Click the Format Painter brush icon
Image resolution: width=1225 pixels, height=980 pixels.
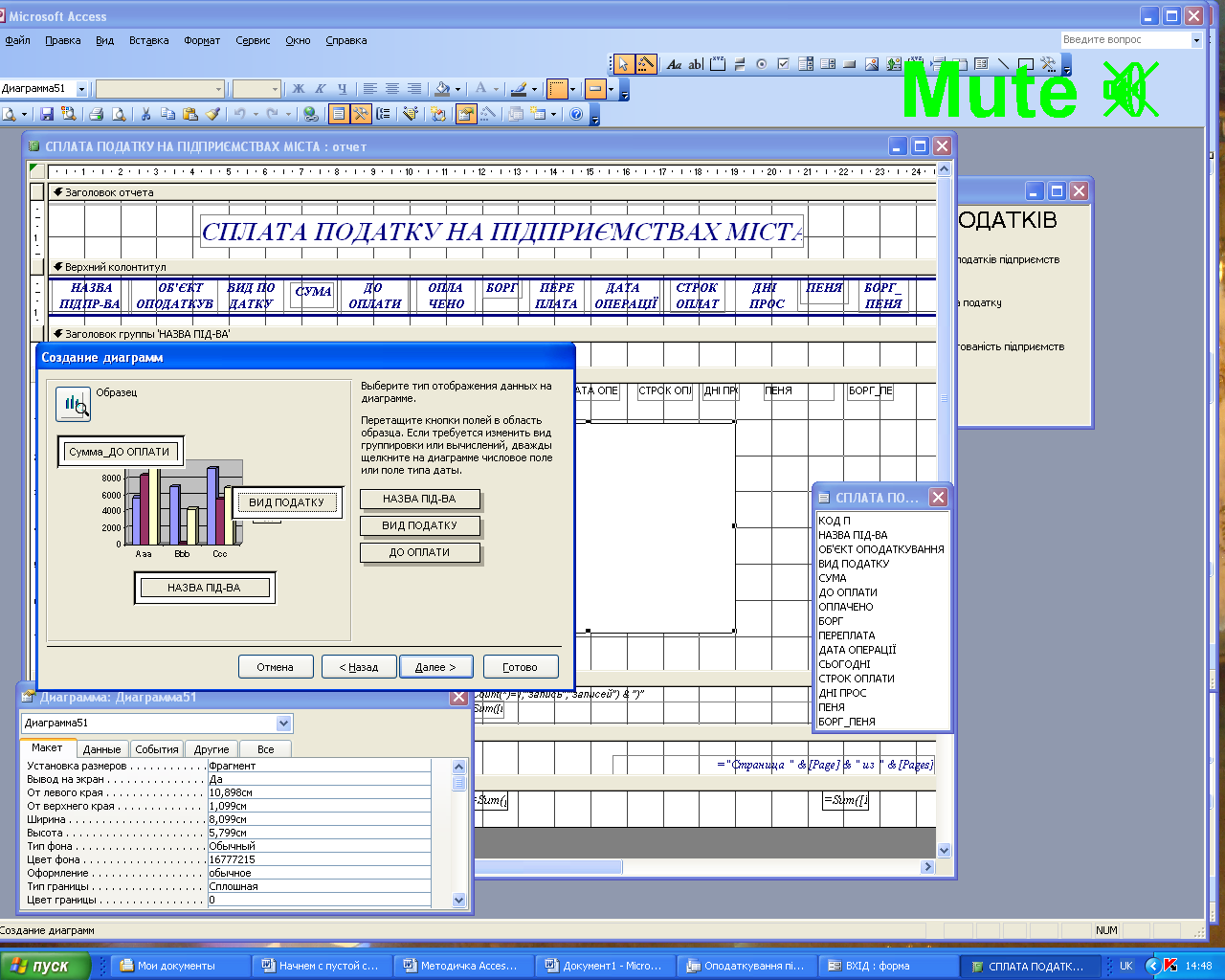click(212, 114)
